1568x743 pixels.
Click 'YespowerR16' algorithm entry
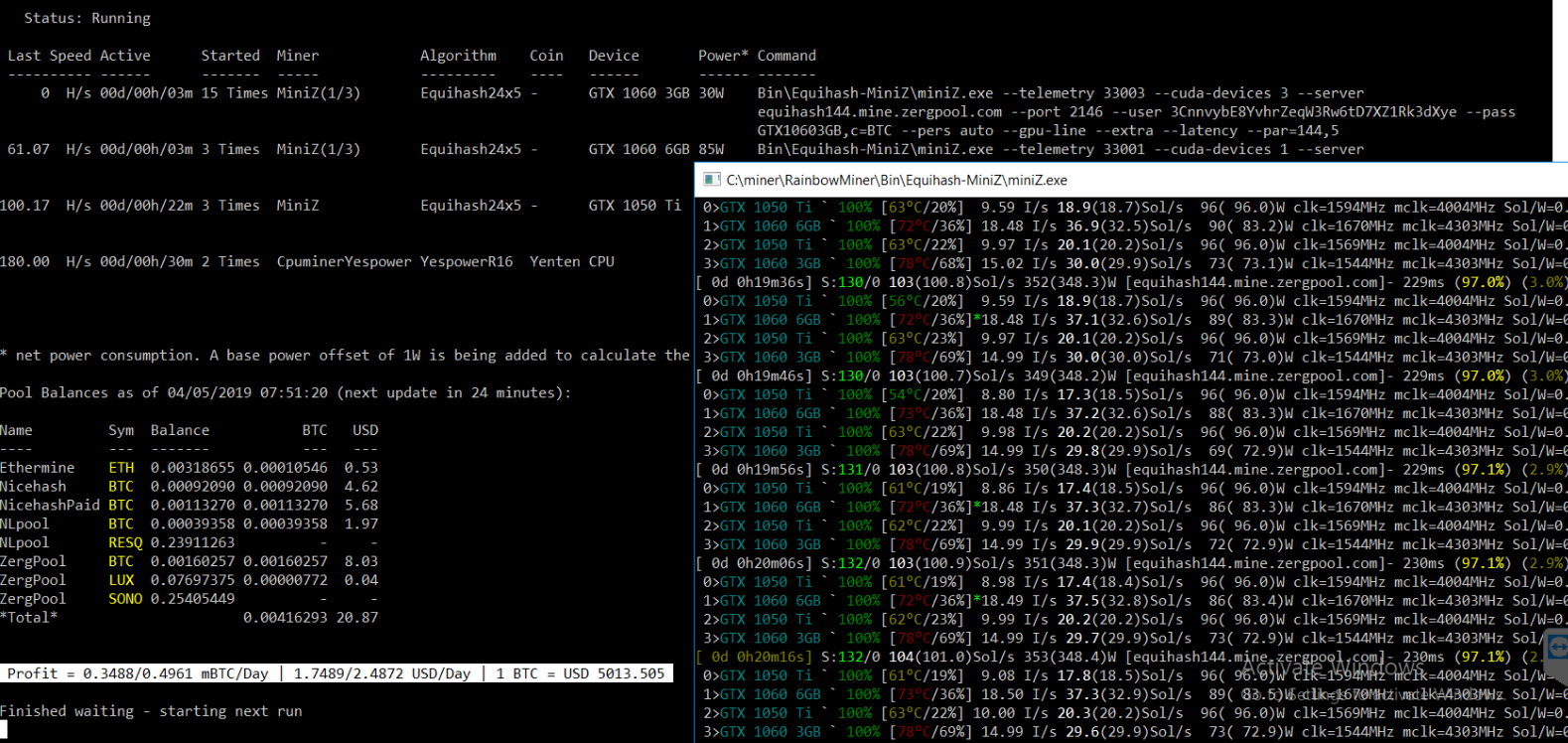pyautogui.click(x=467, y=261)
